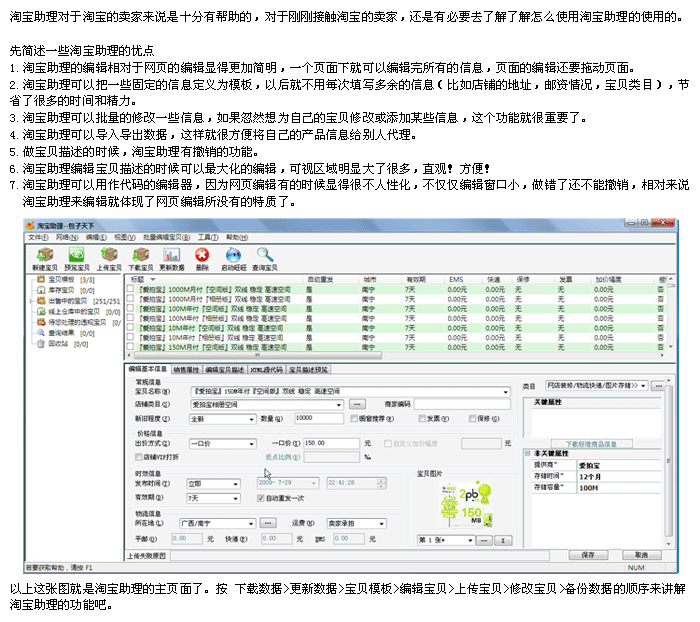This screenshot has height=622, width=700.
Task: Select 出售中的宝贝 in the tree
Action: [79, 301]
